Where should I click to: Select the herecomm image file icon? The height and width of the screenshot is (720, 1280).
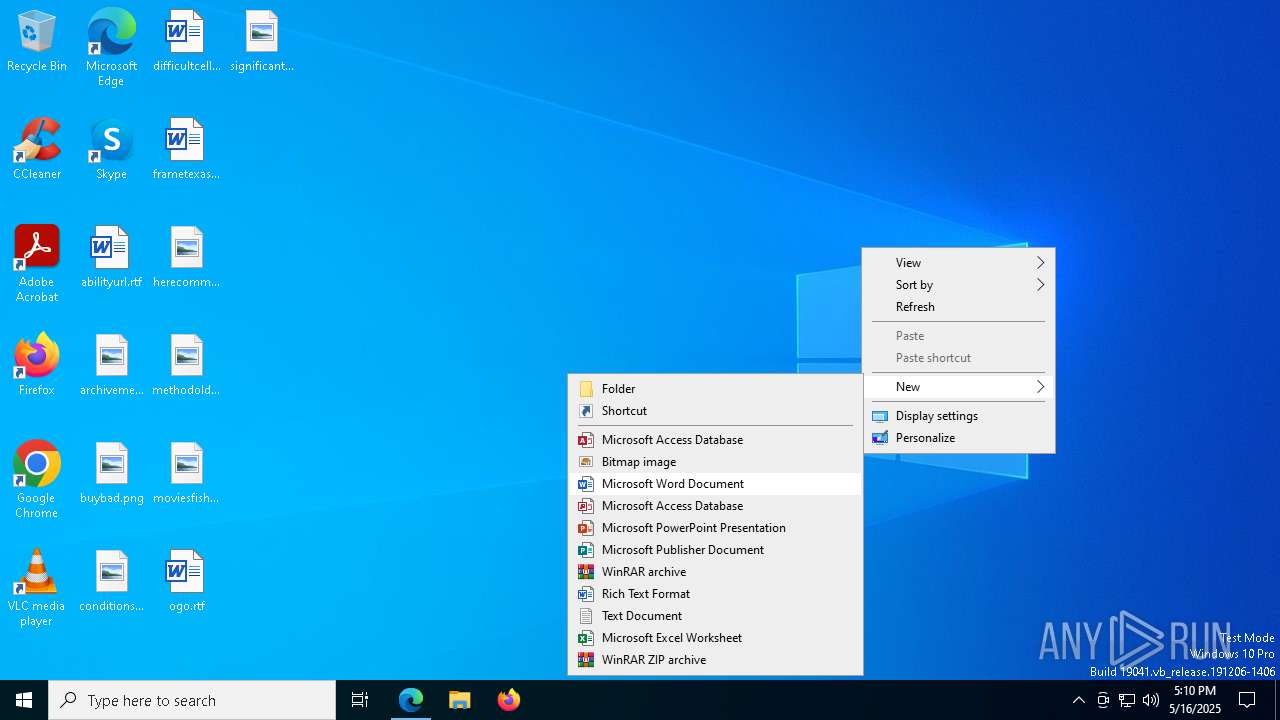pyautogui.click(x=186, y=258)
